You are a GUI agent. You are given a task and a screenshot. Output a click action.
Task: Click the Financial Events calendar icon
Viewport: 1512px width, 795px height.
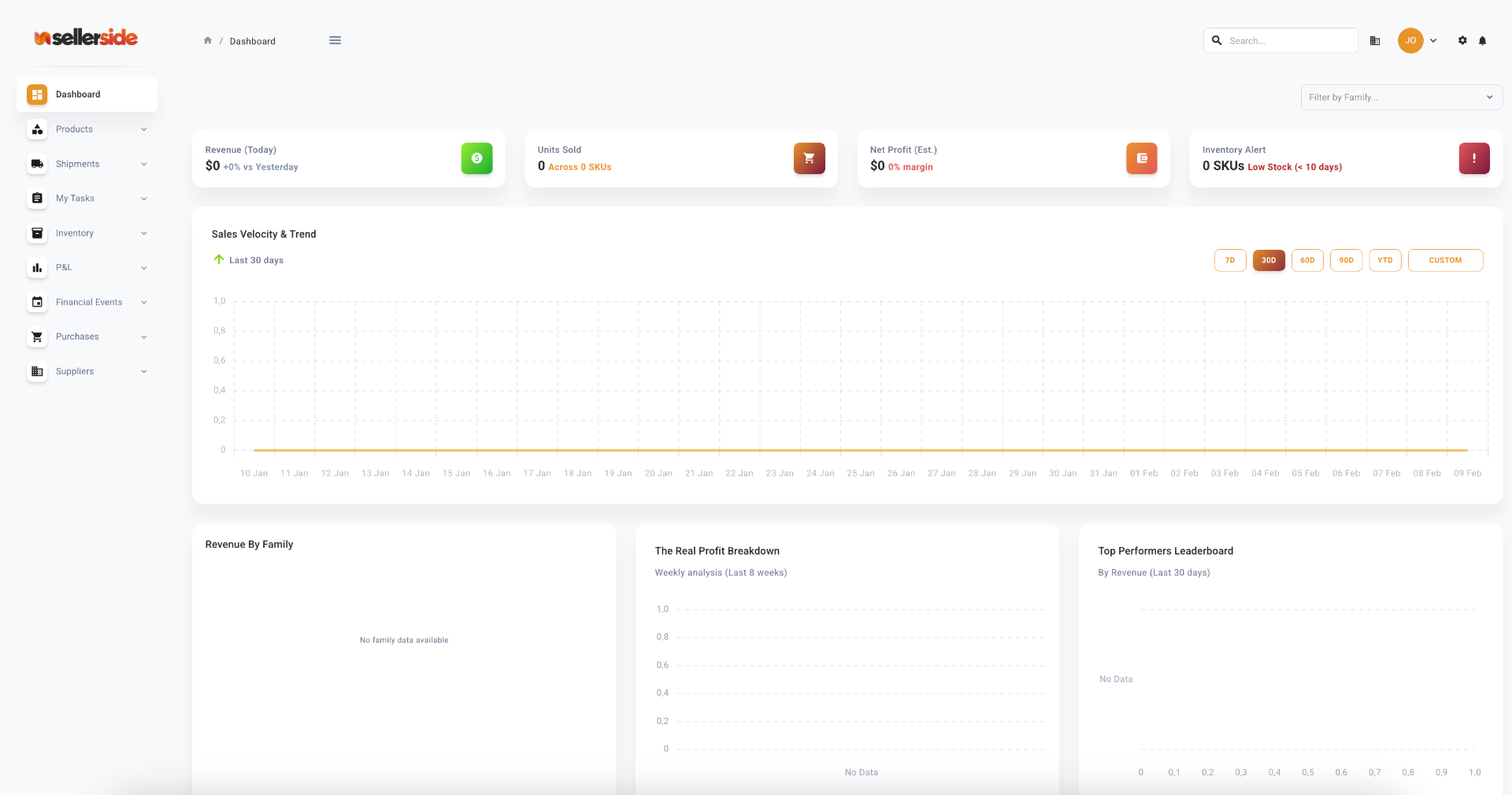pos(37,302)
